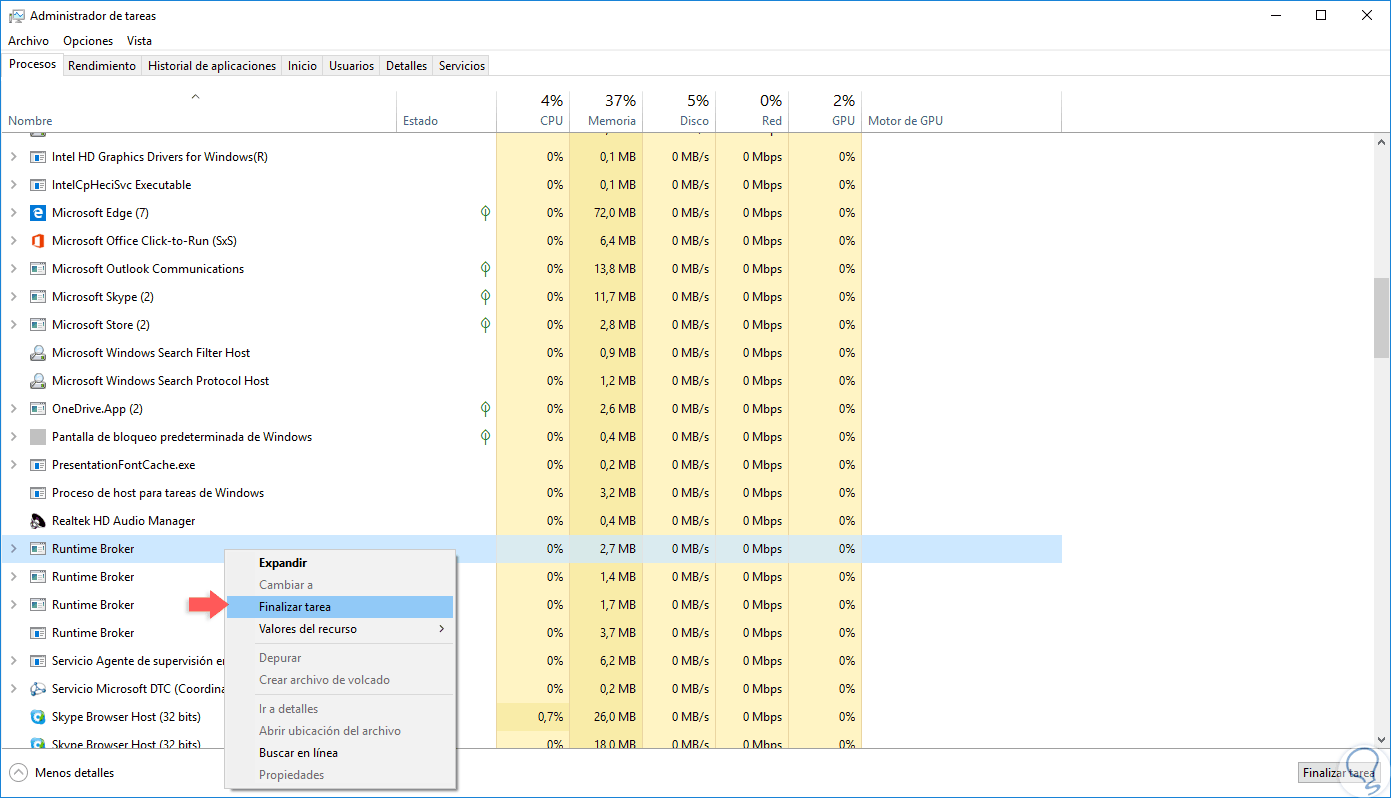Viewport: 1391px width, 798px height.
Task: Go to the Servicios tab
Action: tap(462, 66)
